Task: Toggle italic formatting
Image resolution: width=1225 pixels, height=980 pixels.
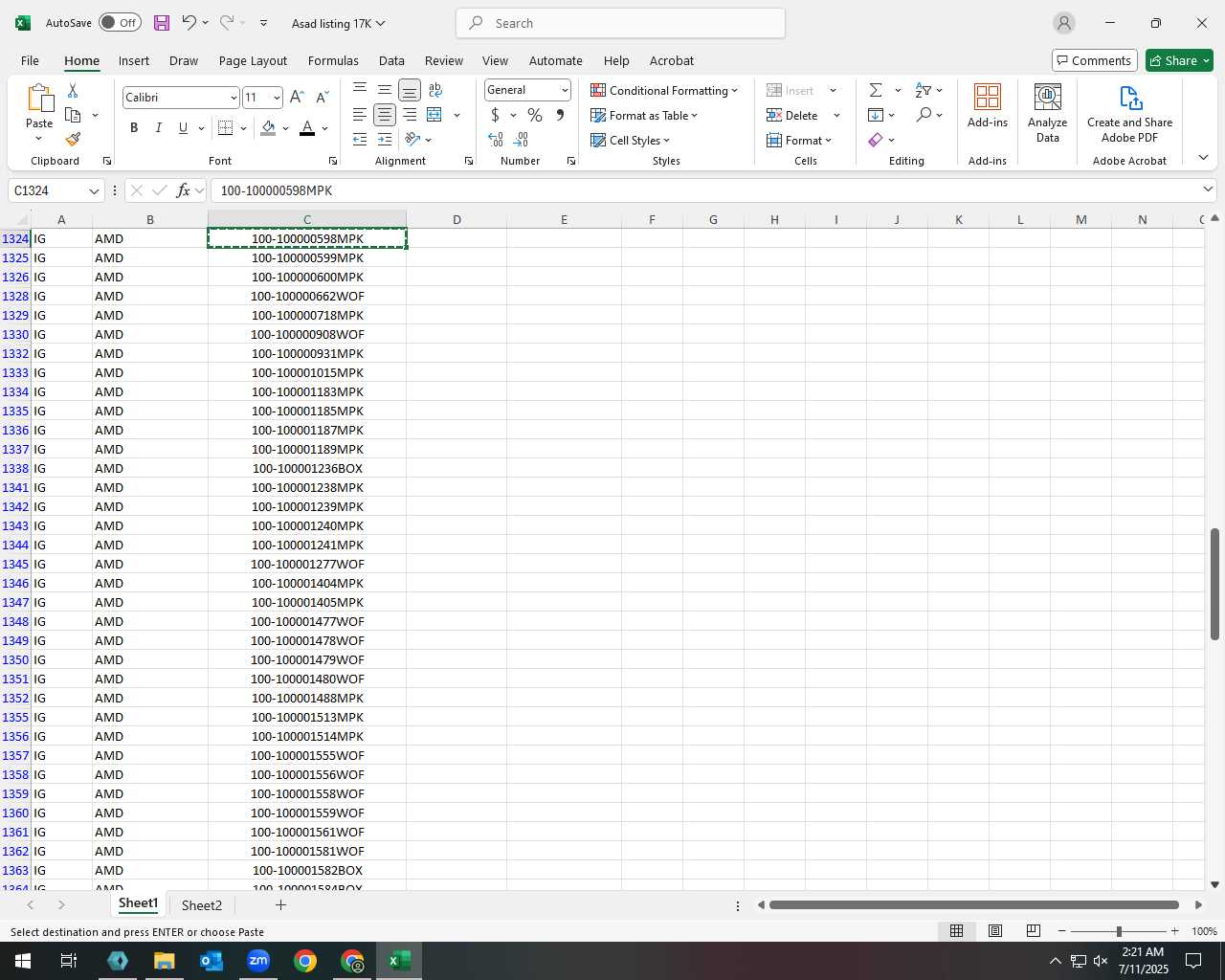Action: tap(159, 127)
